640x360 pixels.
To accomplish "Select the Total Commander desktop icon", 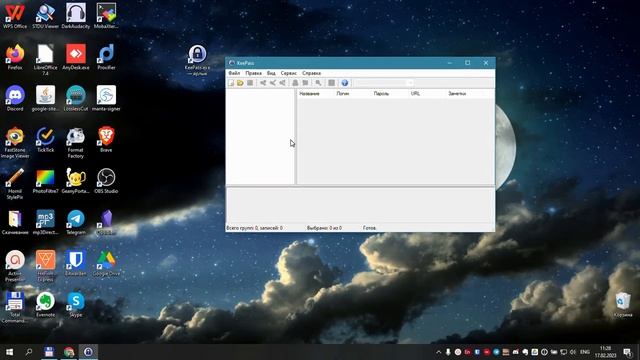I will pos(15,307).
